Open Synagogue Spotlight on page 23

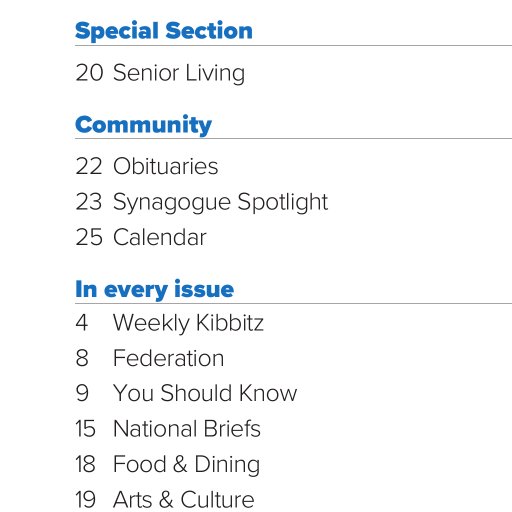point(220,202)
